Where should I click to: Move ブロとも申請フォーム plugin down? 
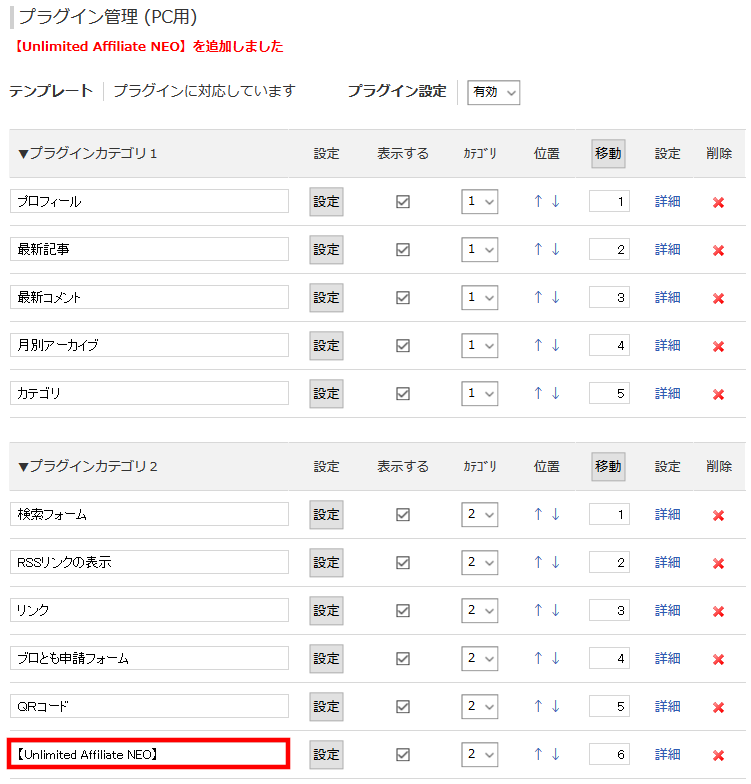point(556,658)
